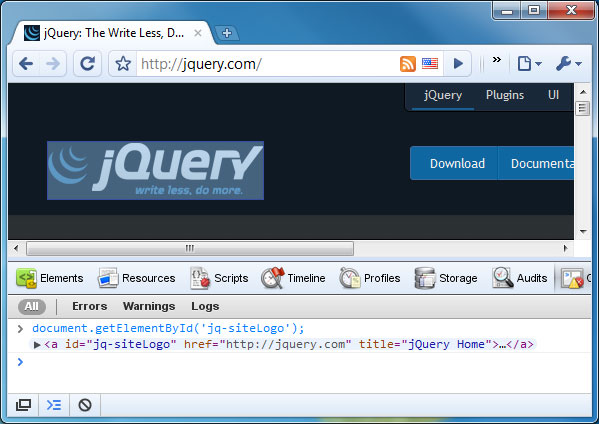599x424 pixels.
Task: Open the wrench tools menu
Action: 569,63
